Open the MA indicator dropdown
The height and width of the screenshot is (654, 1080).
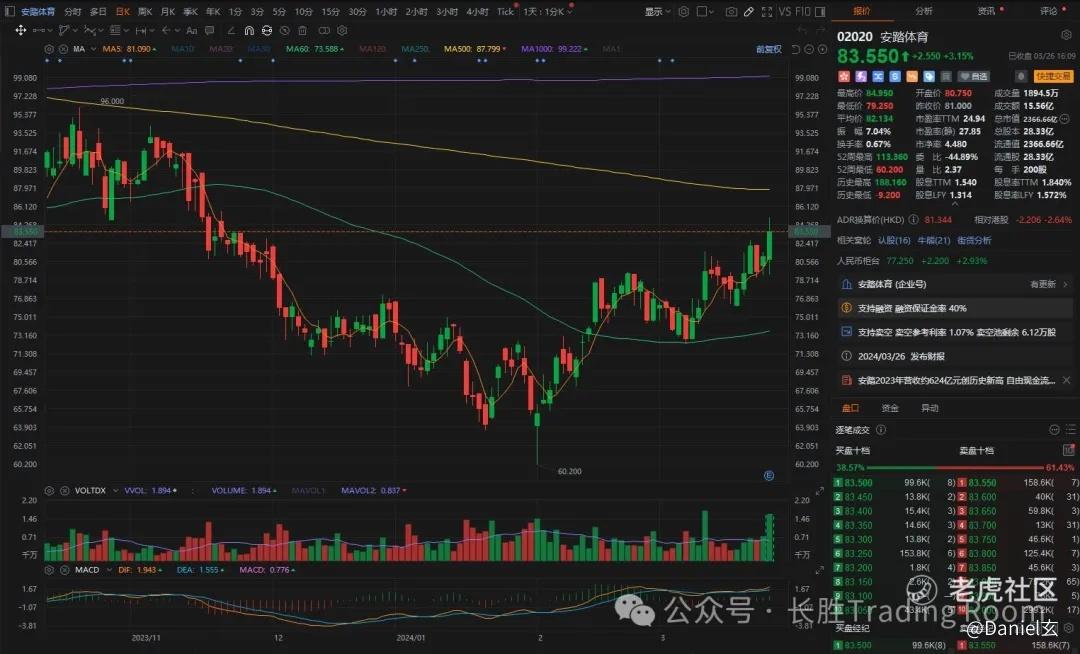click(90, 49)
